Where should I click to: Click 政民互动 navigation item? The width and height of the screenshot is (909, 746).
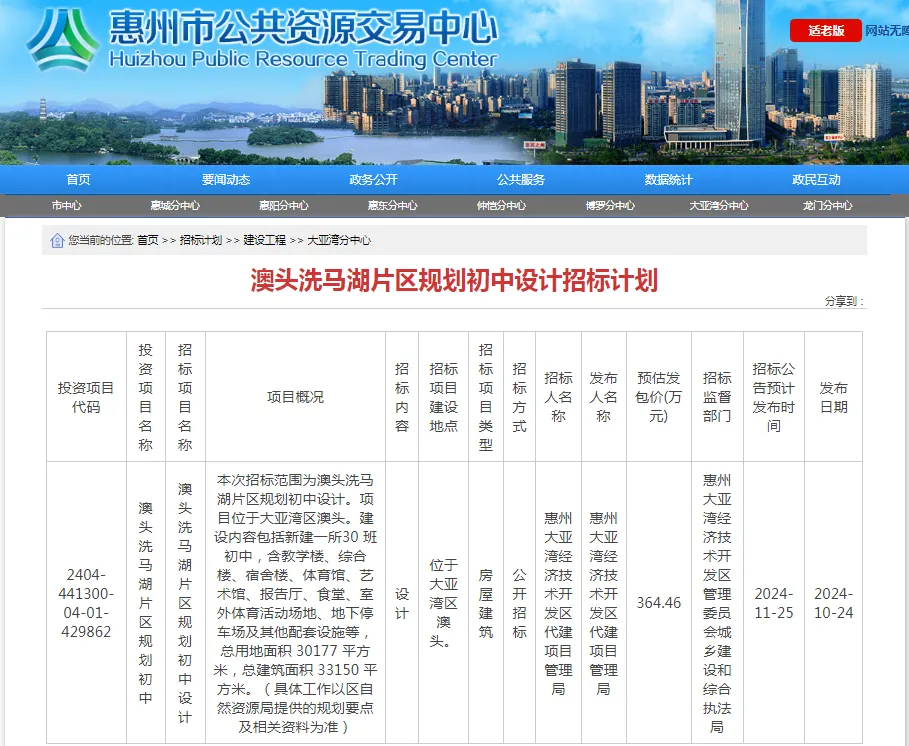[816, 180]
